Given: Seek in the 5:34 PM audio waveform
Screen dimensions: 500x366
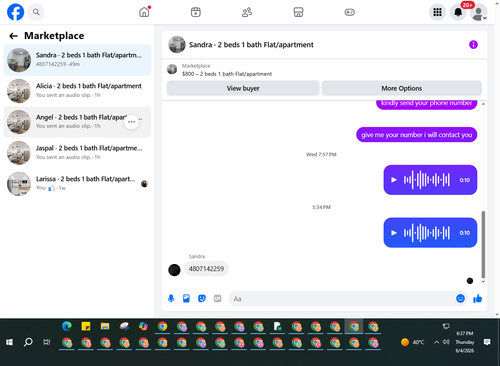Looking at the screenshot, I should [427, 233].
